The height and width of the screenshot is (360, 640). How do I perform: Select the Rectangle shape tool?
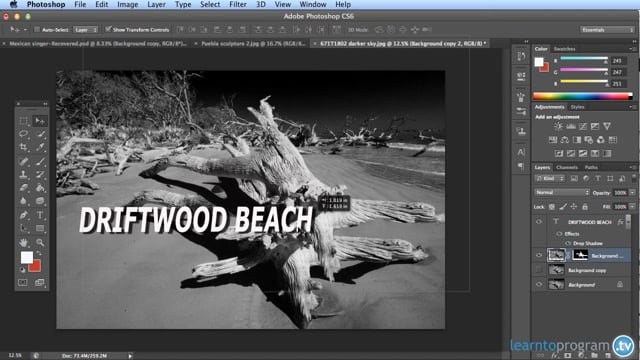coord(40,228)
